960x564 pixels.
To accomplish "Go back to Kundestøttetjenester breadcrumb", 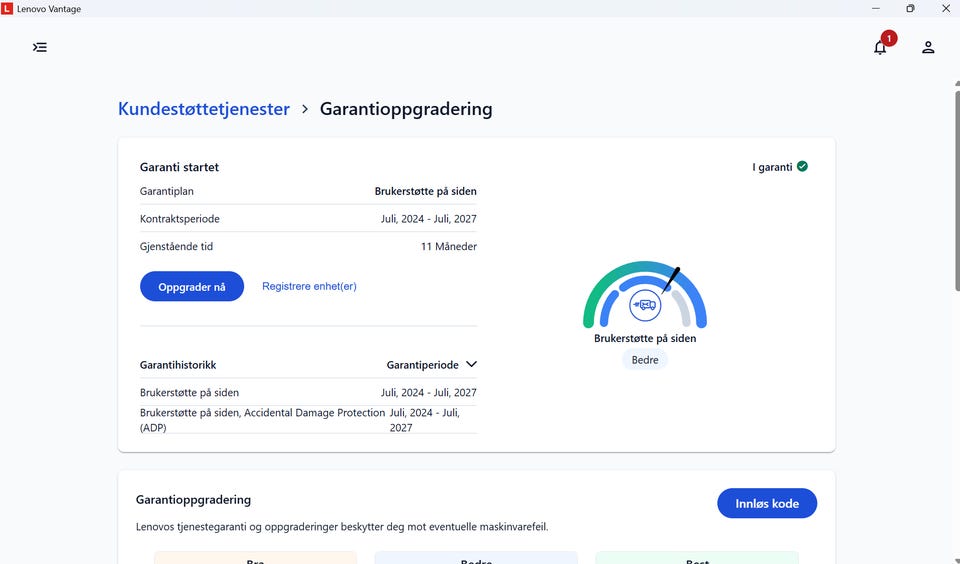I will [204, 108].
